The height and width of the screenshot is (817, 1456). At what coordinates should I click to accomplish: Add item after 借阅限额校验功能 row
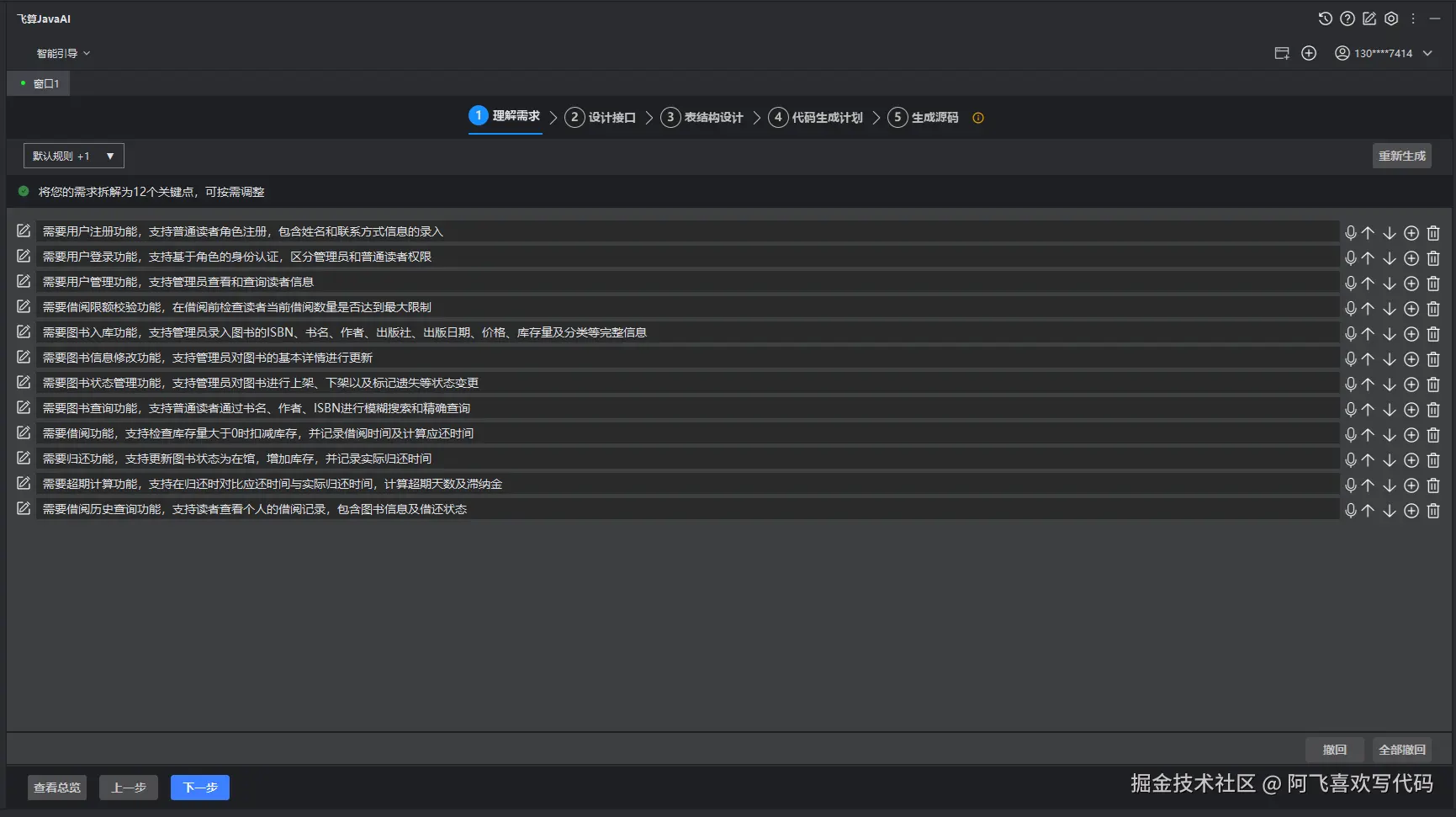point(1411,309)
